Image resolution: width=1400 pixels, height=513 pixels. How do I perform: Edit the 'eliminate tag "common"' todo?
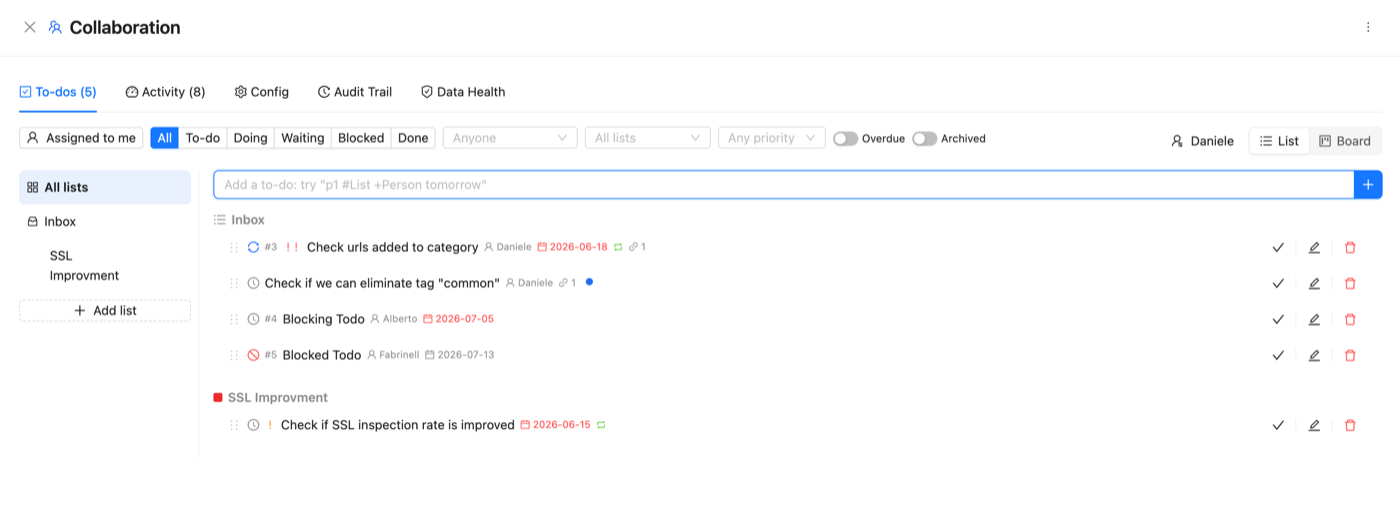point(1314,284)
